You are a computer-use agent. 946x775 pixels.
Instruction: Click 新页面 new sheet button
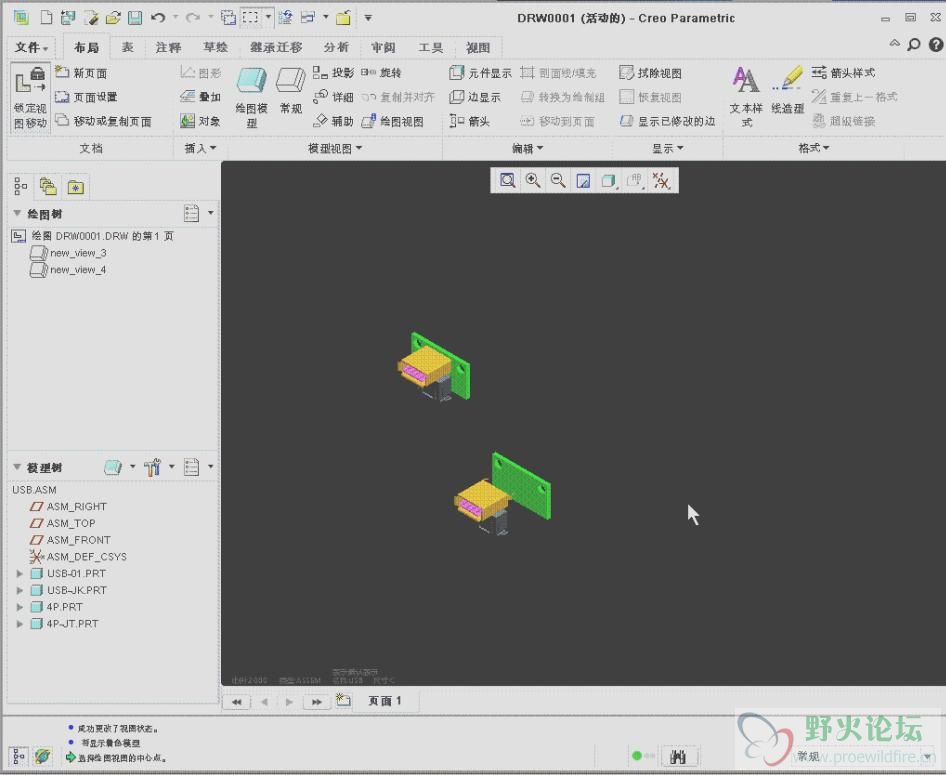(x=81, y=73)
